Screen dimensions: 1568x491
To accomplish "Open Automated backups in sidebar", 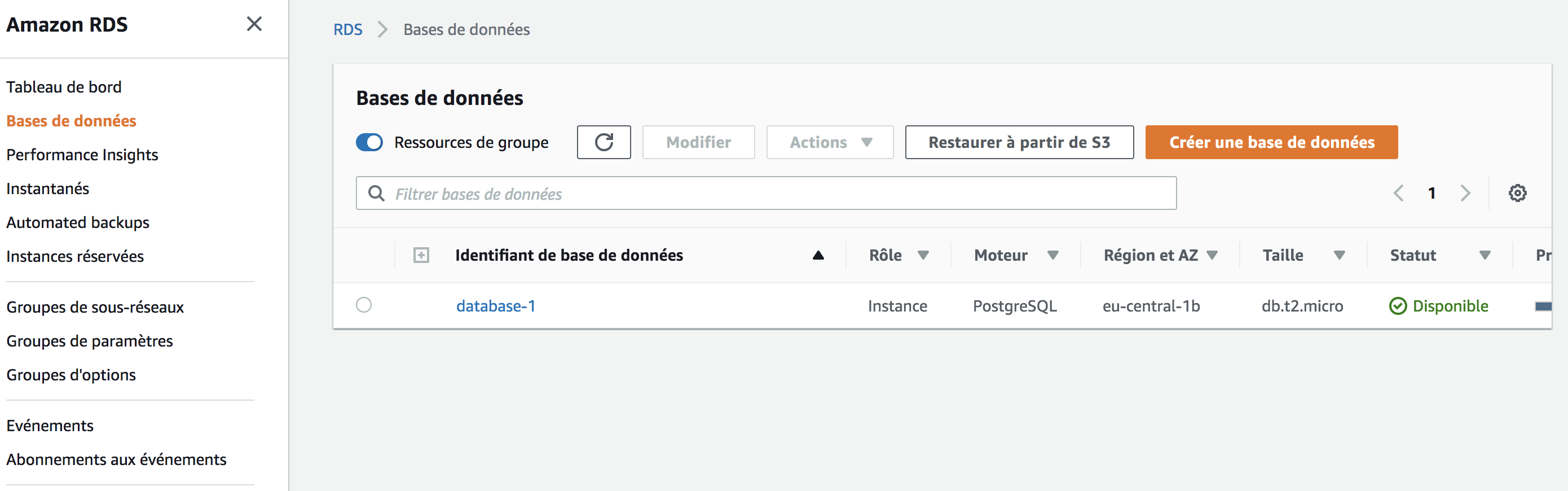I will coord(78,222).
